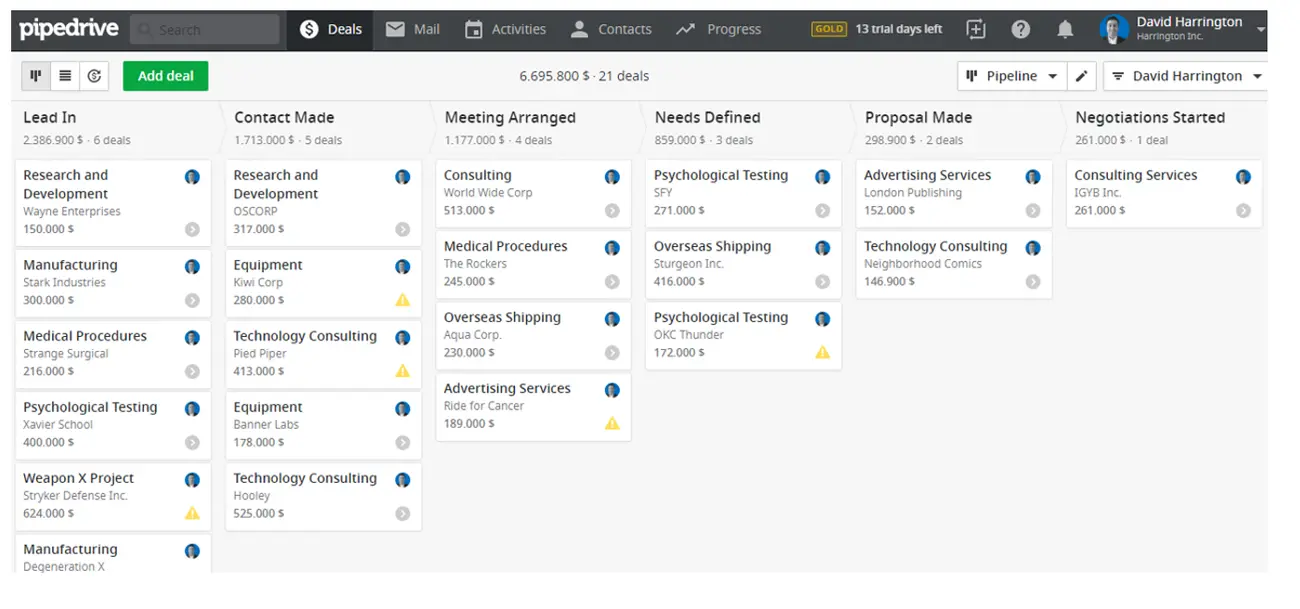1300x609 pixels.
Task: Click the edit pipeline pencil icon
Action: [1081, 76]
